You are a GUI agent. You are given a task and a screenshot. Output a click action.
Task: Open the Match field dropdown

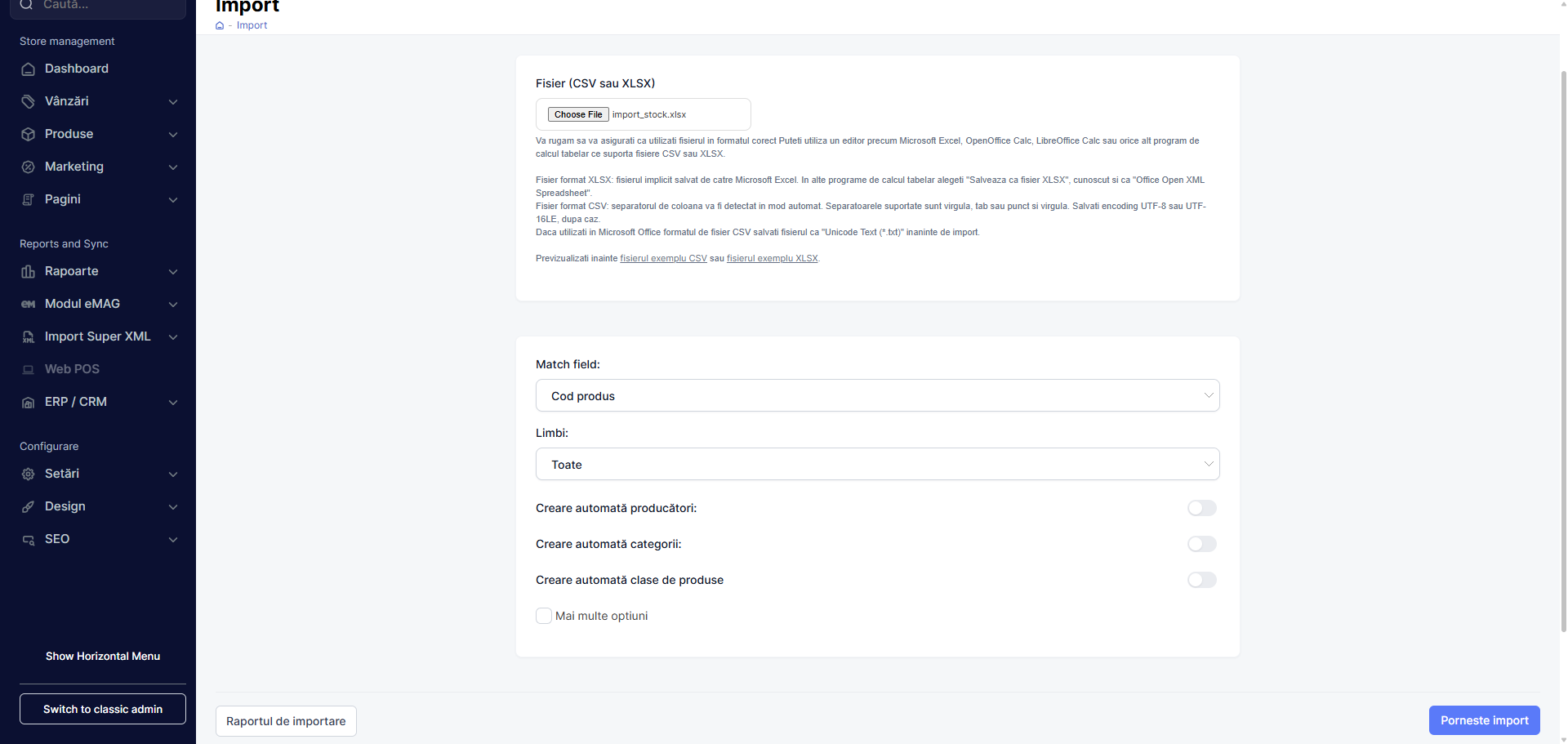click(x=878, y=395)
